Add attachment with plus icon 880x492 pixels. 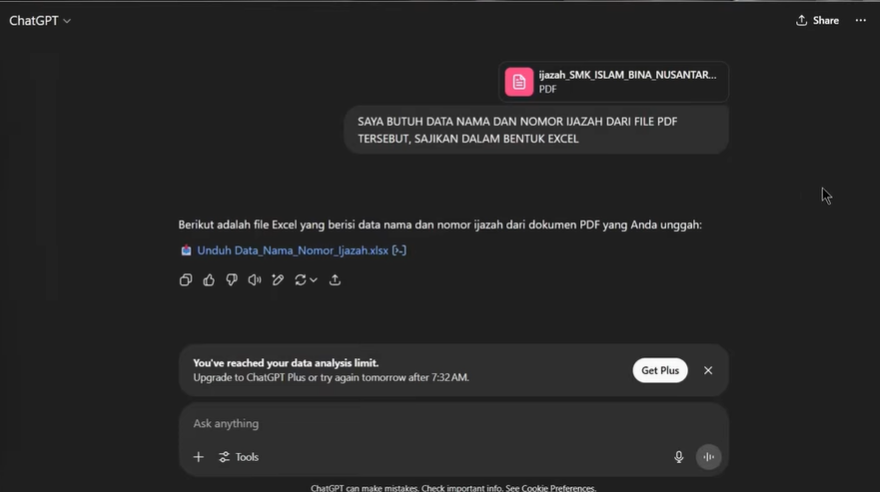[198, 457]
